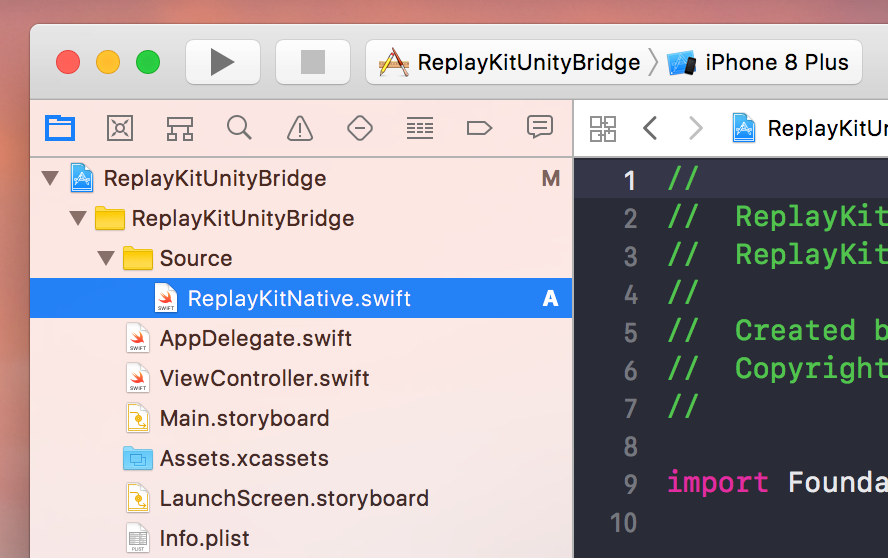The height and width of the screenshot is (558, 888).
Task: Select the ReplayKitUnityBridge scheme
Action: point(509,62)
